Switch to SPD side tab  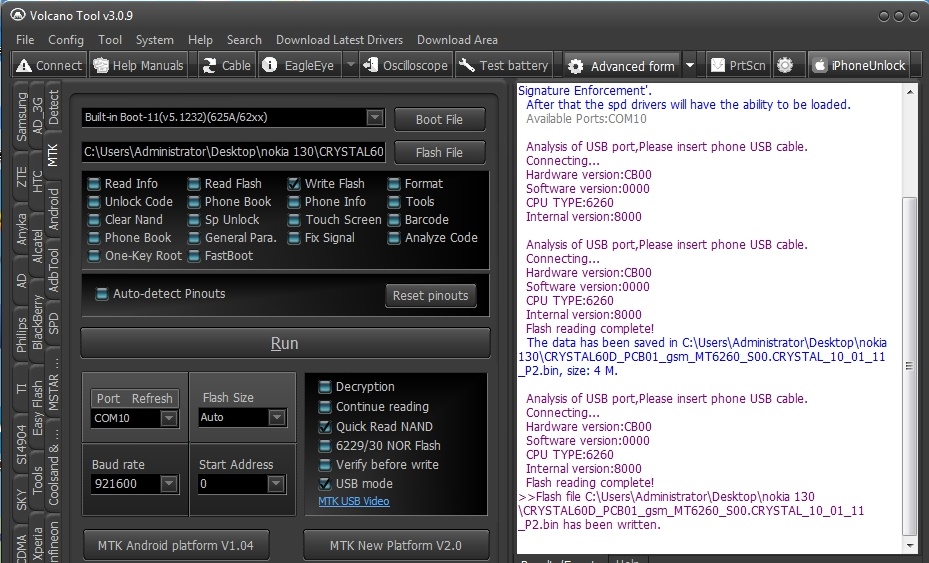pyautogui.click(x=53, y=323)
